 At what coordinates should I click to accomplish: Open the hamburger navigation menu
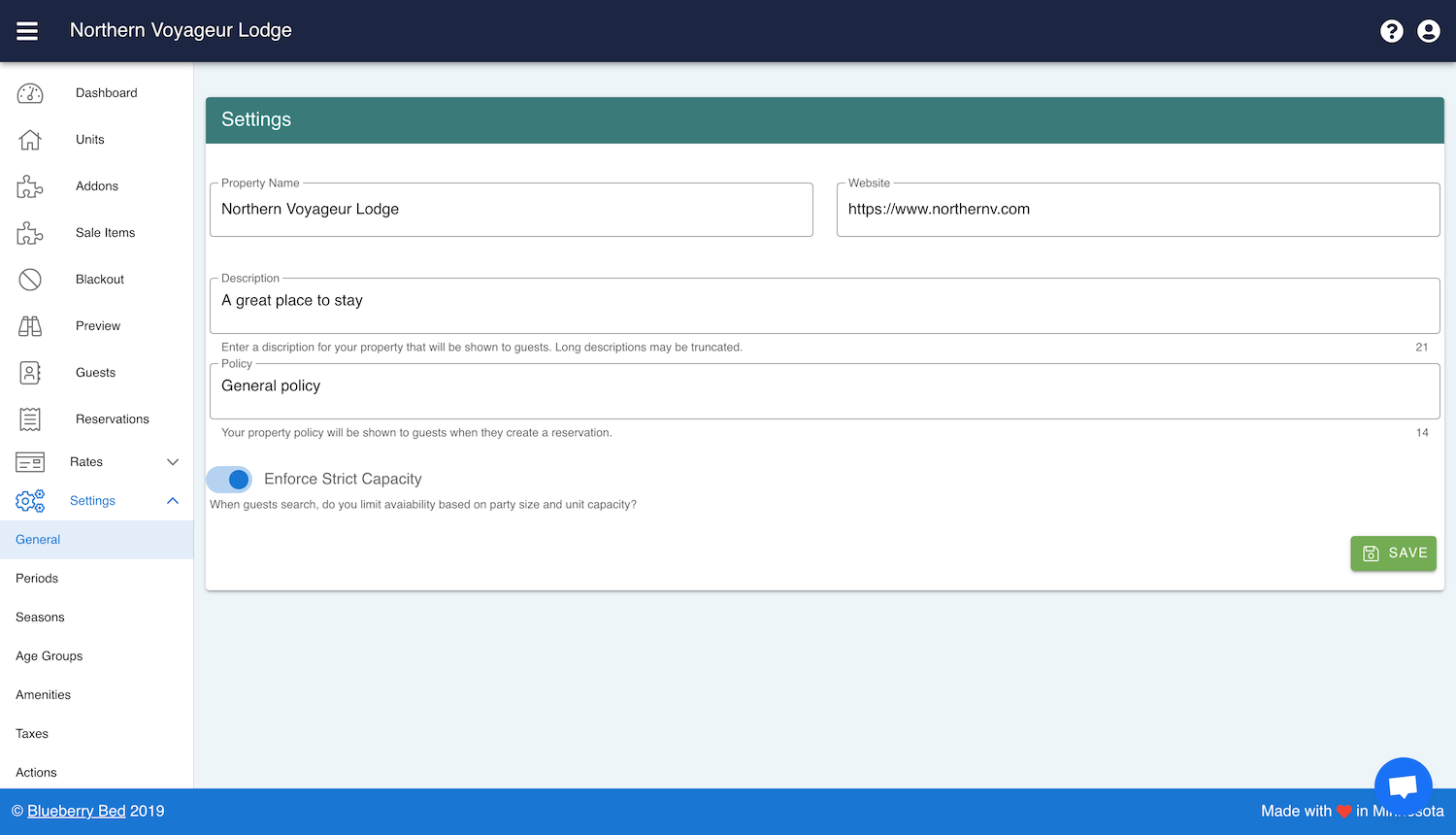point(27,31)
